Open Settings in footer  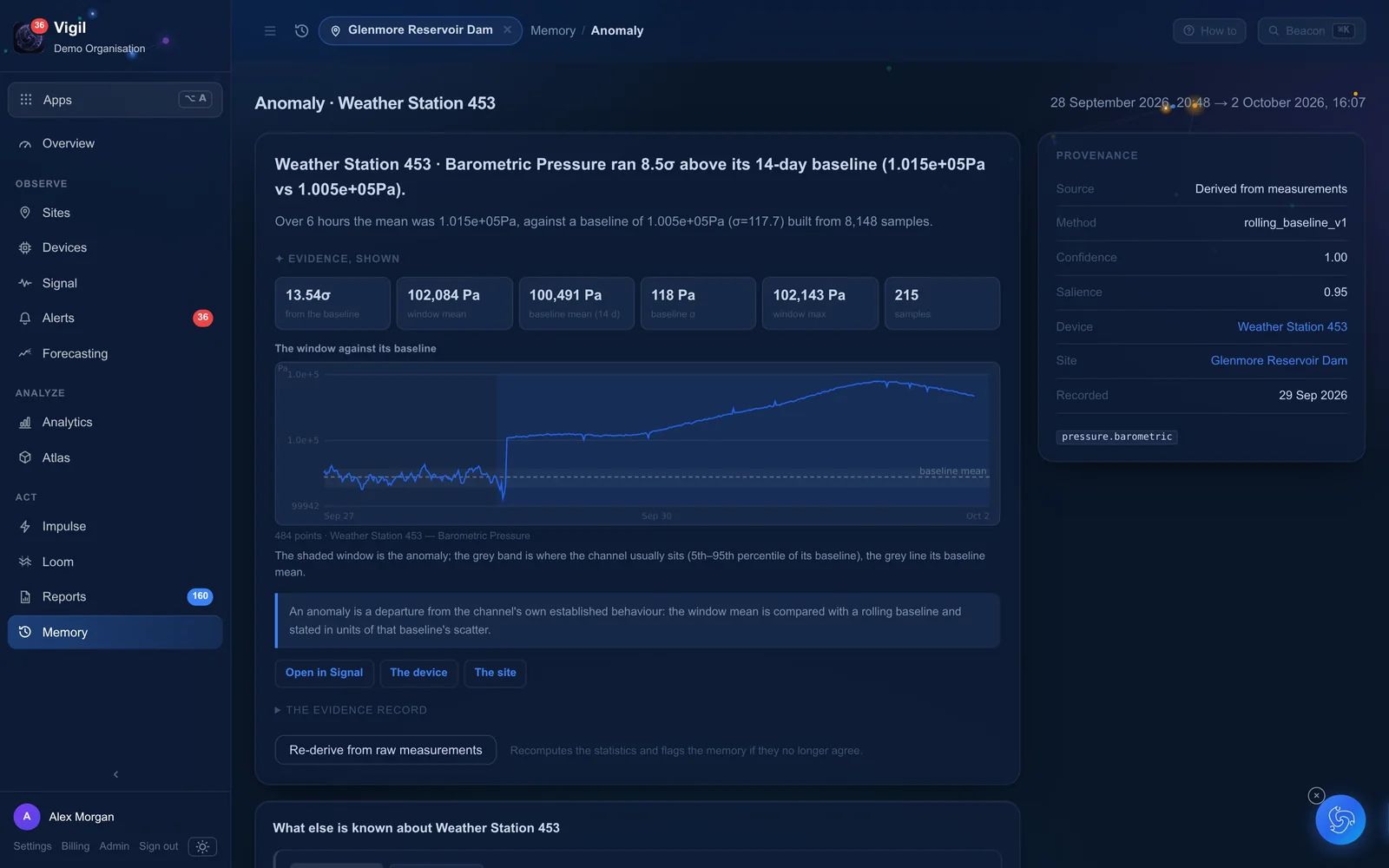click(32, 846)
